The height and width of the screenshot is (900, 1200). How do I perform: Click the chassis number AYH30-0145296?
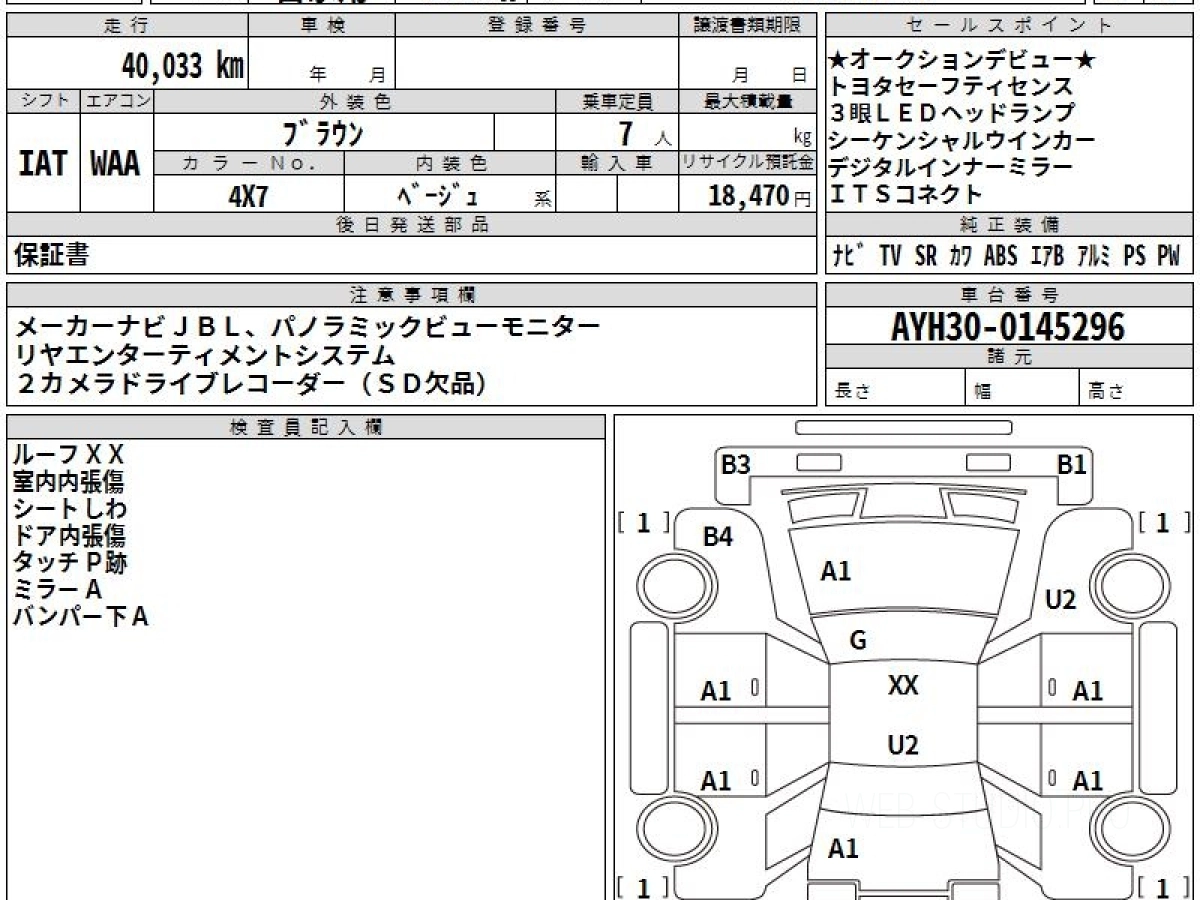(x=1008, y=326)
